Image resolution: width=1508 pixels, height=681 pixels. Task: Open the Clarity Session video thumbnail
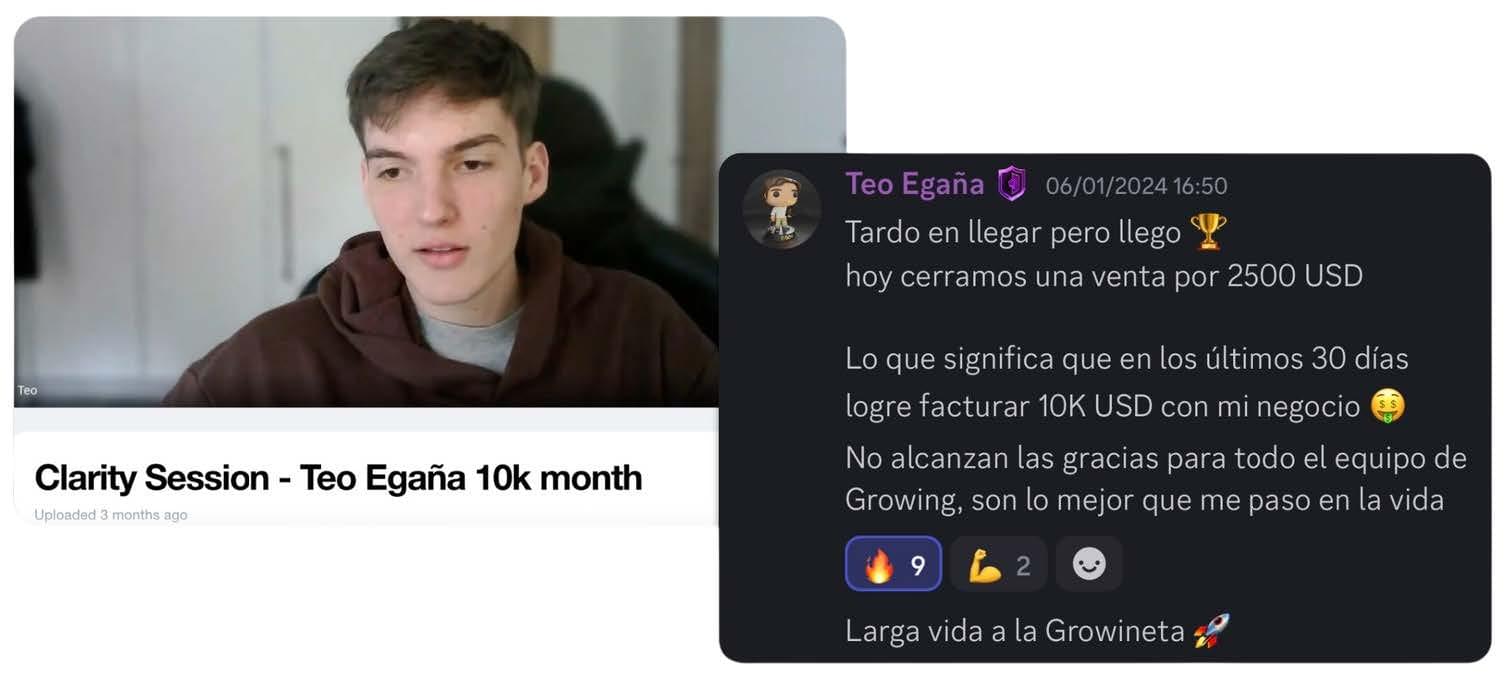[366, 212]
